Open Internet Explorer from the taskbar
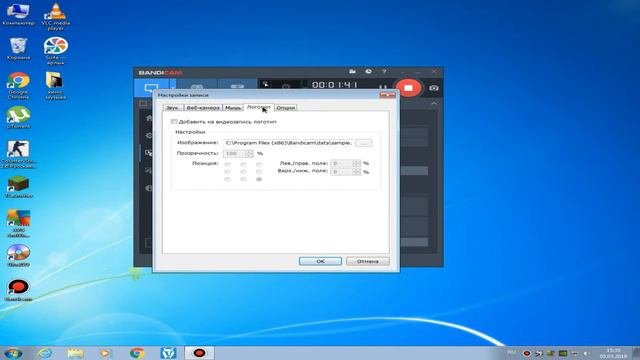The image size is (640, 360). point(44,353)
